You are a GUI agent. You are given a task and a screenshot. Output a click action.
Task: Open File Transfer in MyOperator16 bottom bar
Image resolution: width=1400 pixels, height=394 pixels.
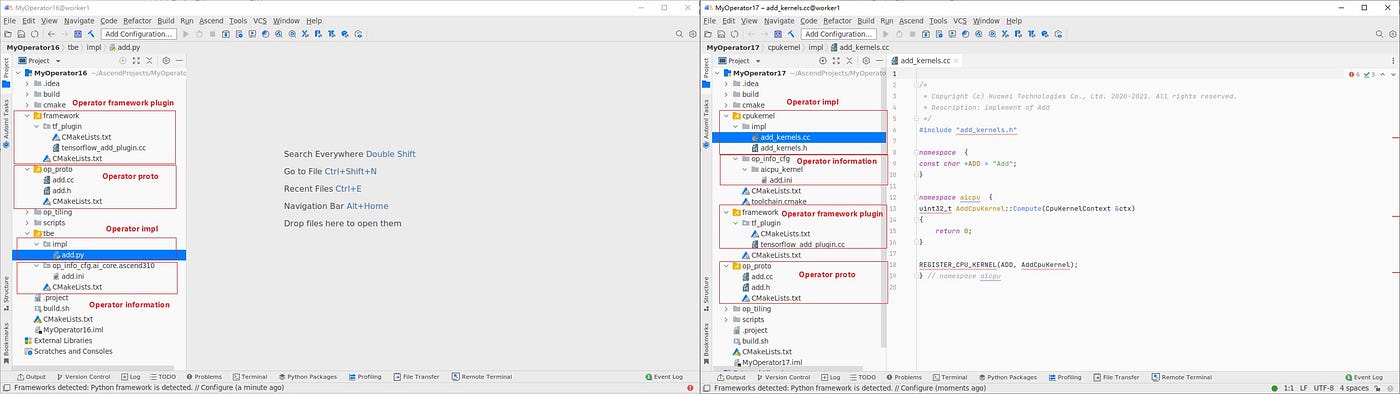[x=416, y=377]
